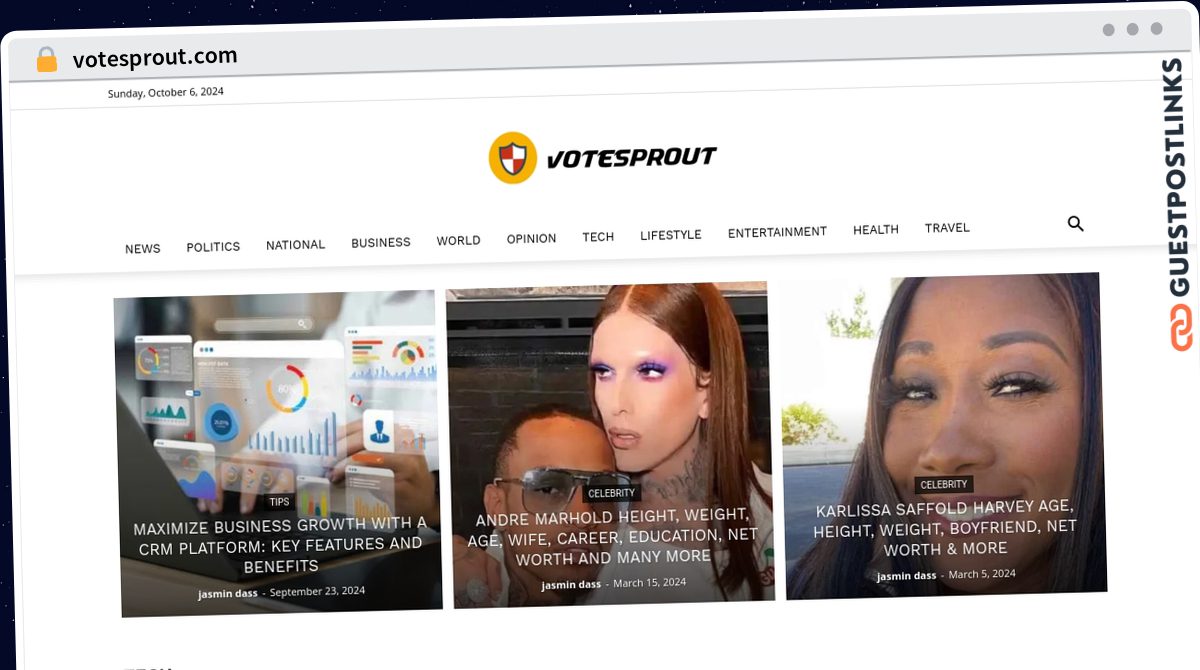This screenshot has width=1200, height=670.
Task: Open the LIFESTYLE menu
Action: [x=671, y=235]
